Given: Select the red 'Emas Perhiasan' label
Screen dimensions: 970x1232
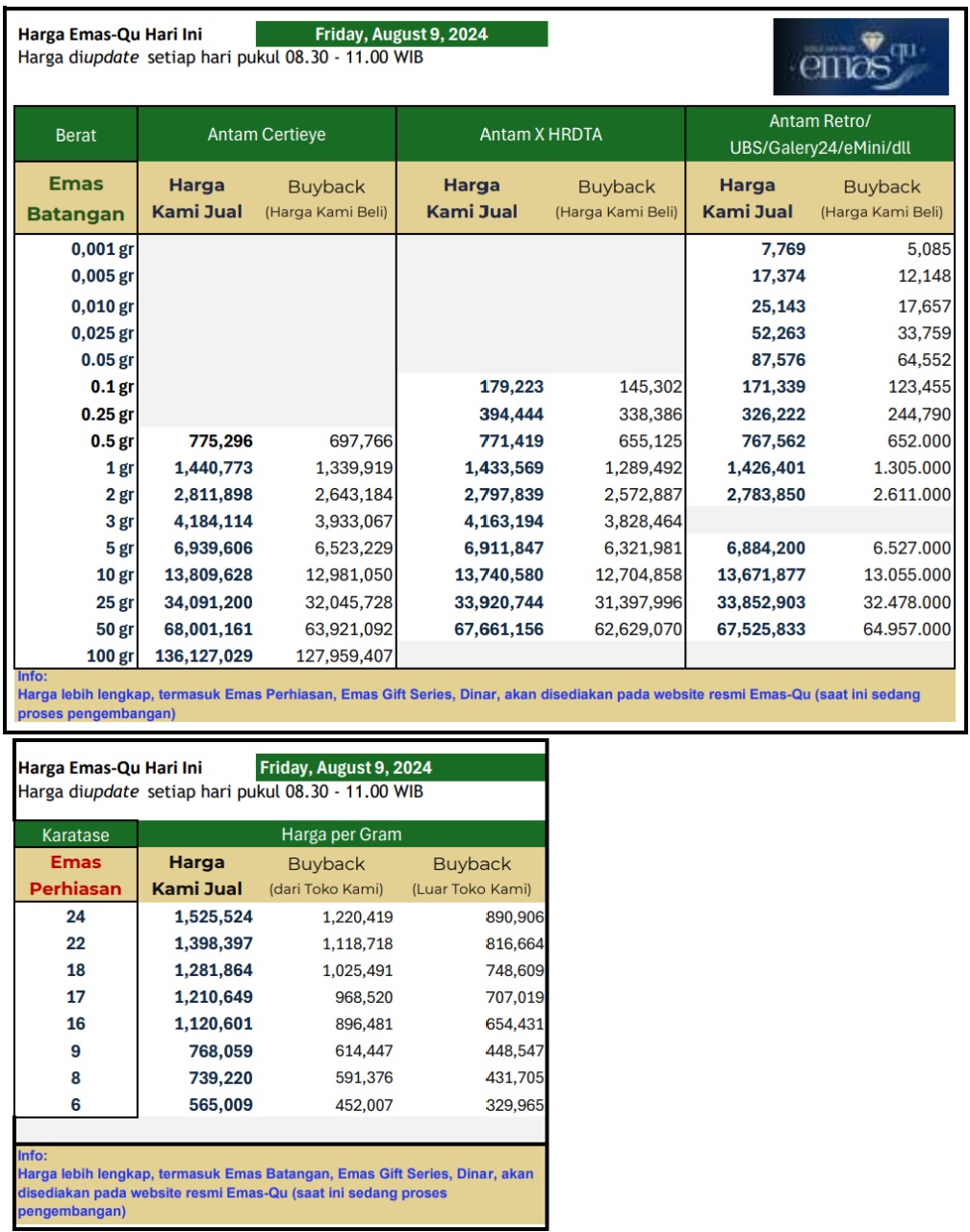Looking at the screenshot, I should click(76, 875).
